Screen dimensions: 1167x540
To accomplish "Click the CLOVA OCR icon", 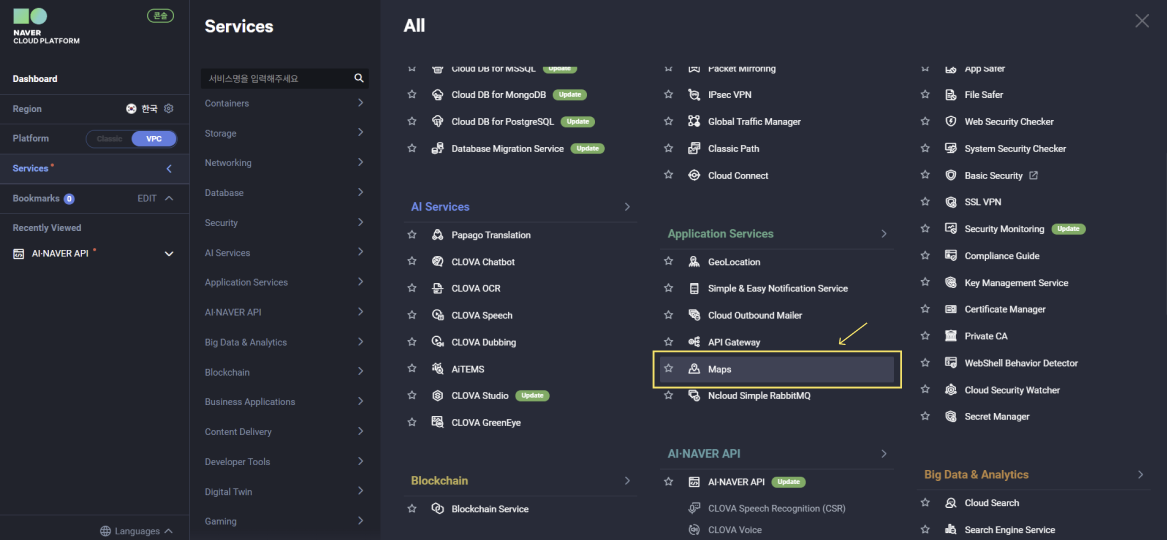I will click(438, 289).
